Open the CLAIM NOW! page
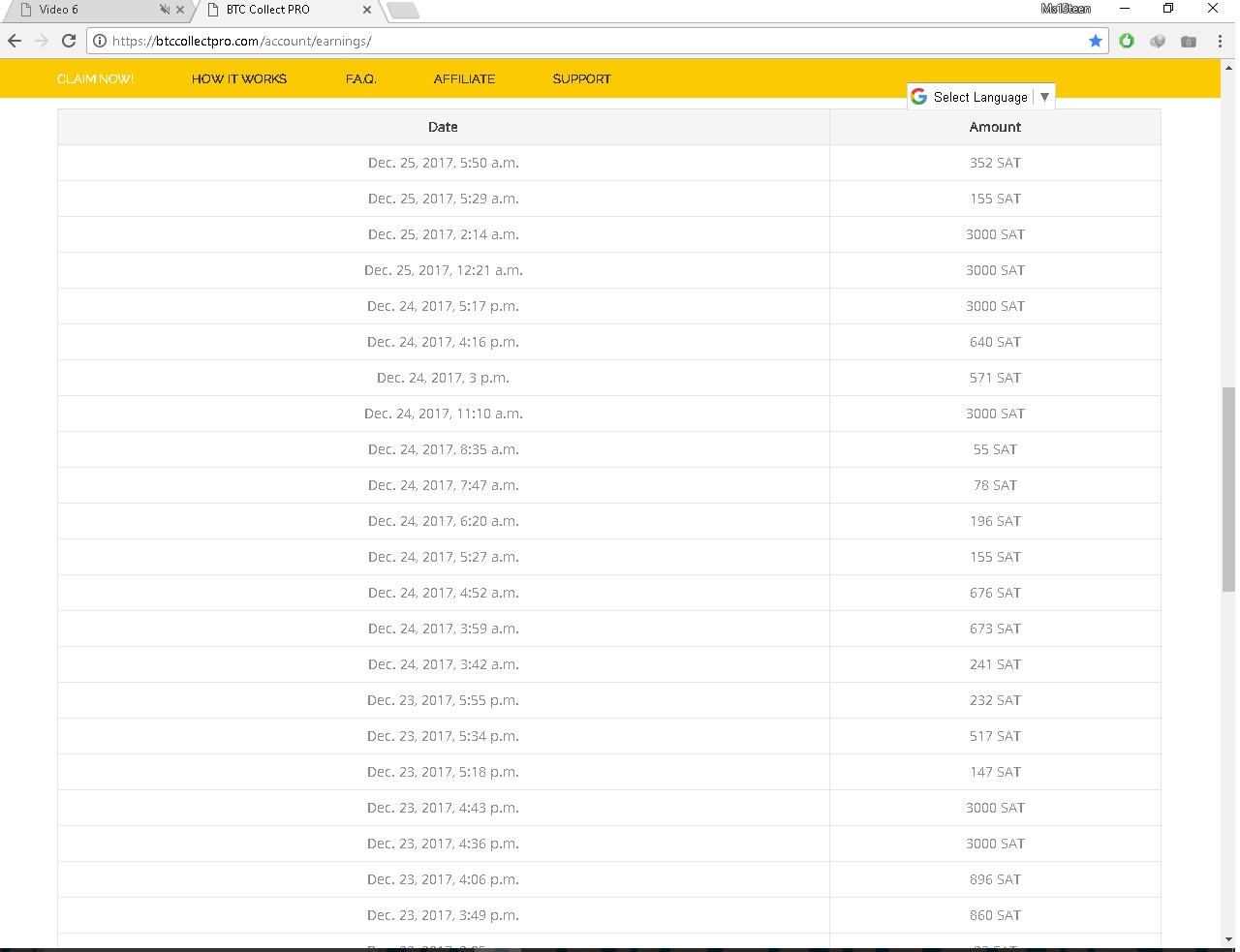Screen dimensions: 1240x952 96,79
